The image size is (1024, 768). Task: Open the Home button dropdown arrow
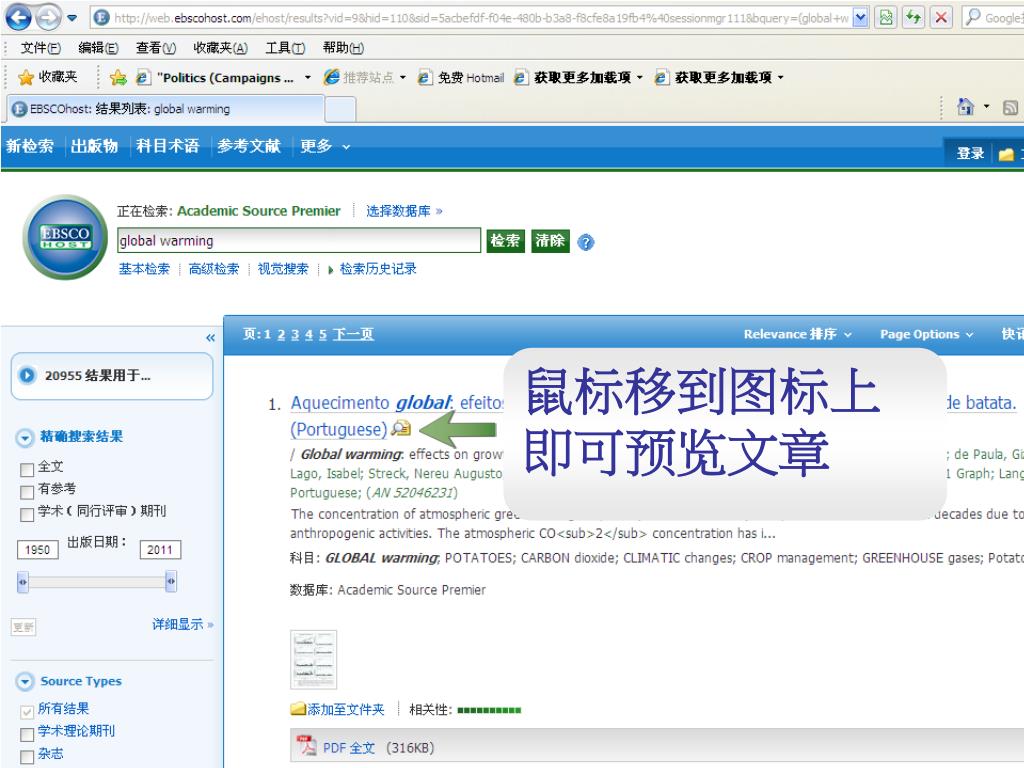[x=986, y=106]
